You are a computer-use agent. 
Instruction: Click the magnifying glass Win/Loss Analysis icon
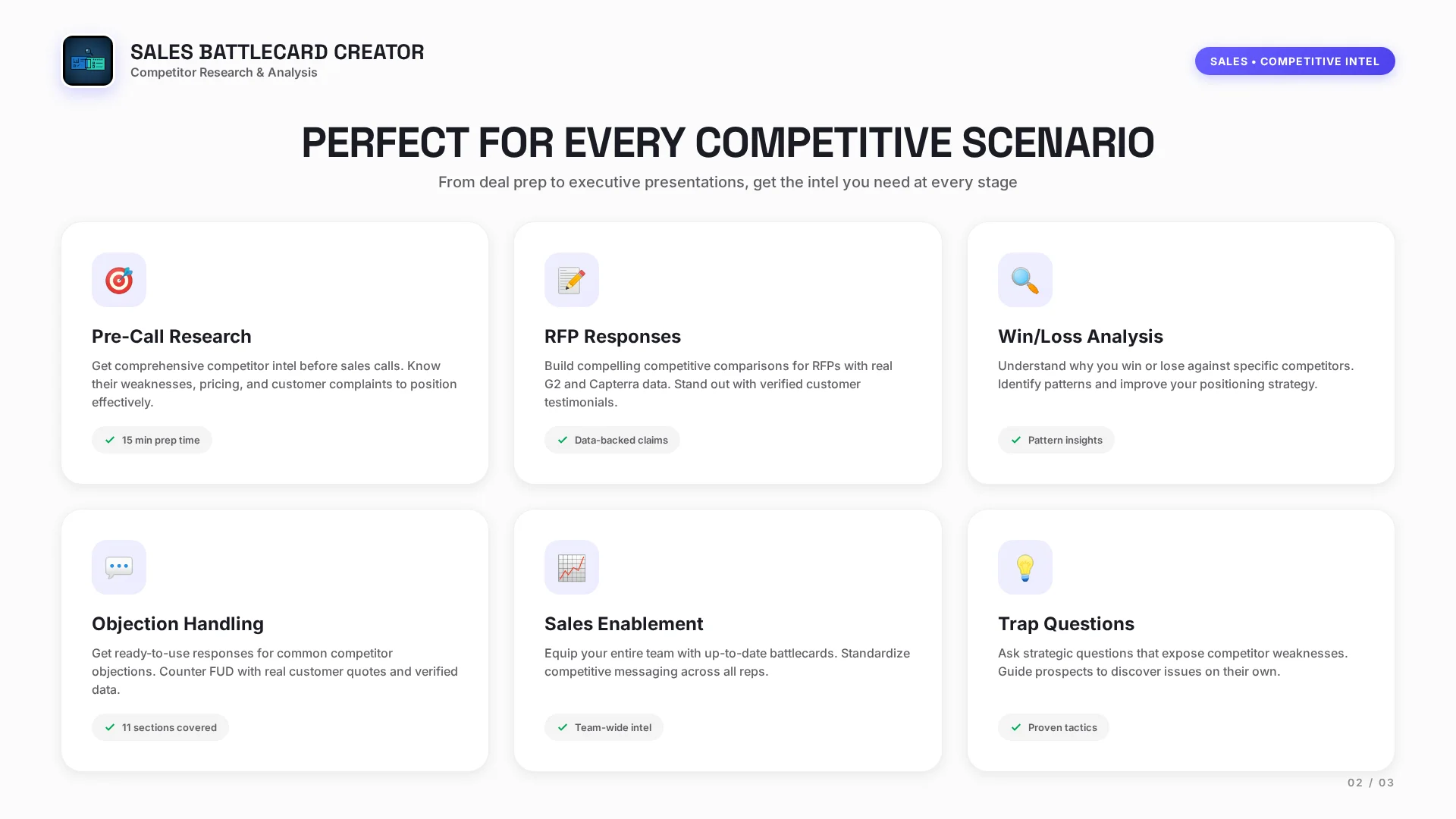click(x=1025, y=280)
